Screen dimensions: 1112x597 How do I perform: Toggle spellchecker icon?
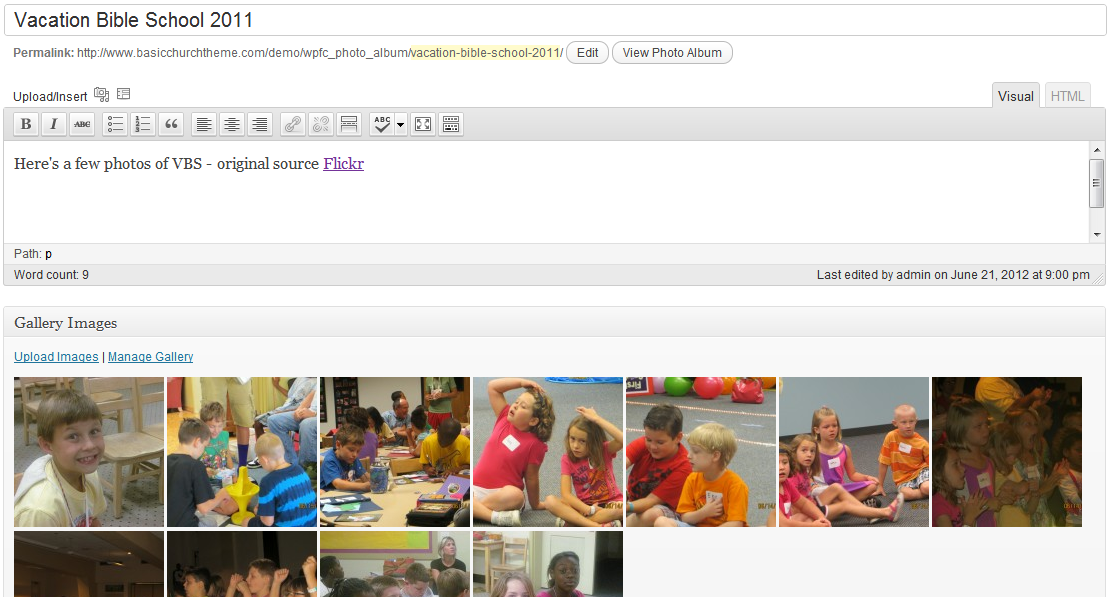pos(382,124)
